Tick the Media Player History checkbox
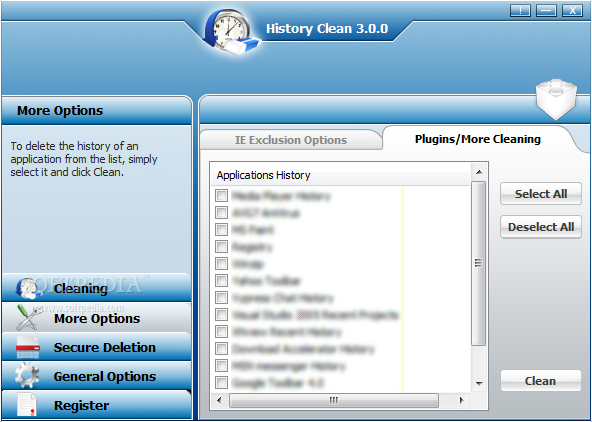This screenshot has width=592, height=422. tap(222, 196)
